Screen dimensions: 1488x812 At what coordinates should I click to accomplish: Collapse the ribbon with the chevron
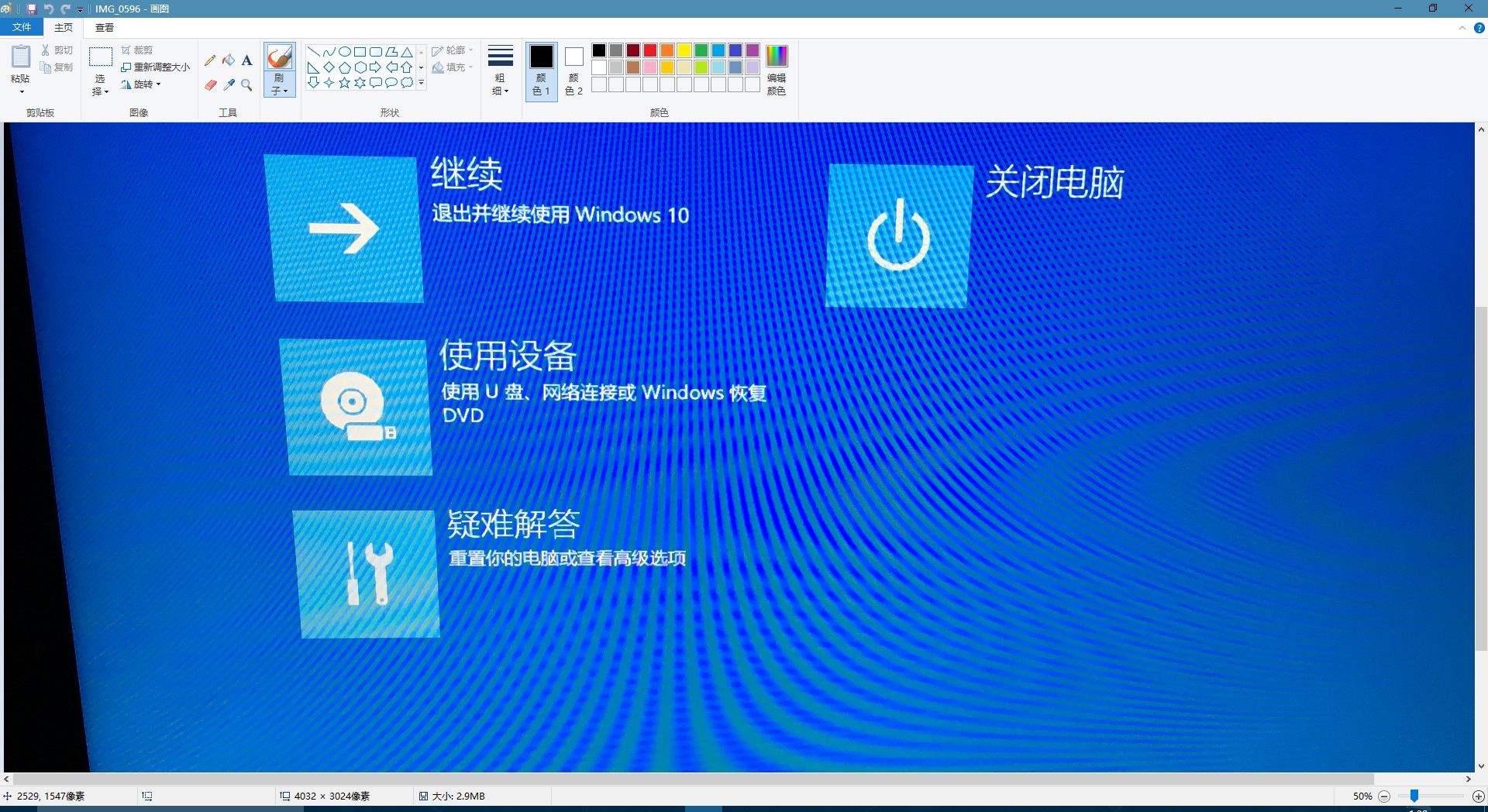coord(1462,28)
